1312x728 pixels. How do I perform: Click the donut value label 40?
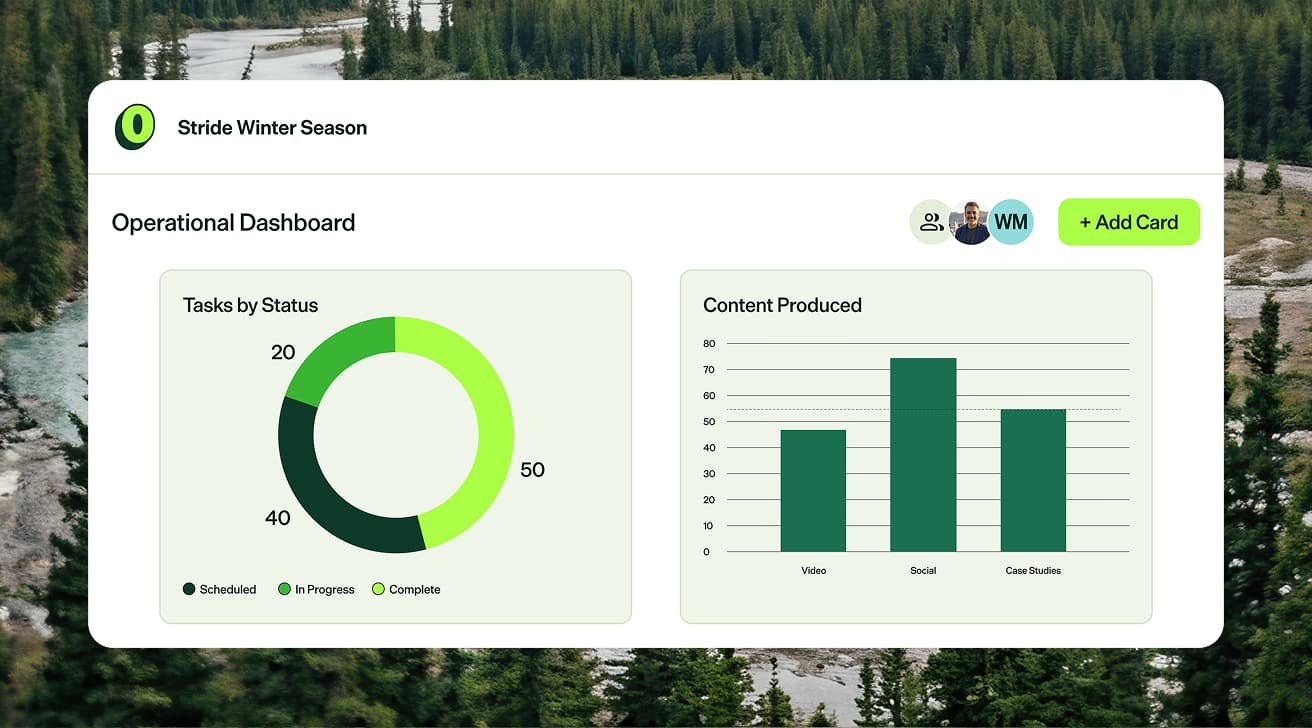(278, 518)
